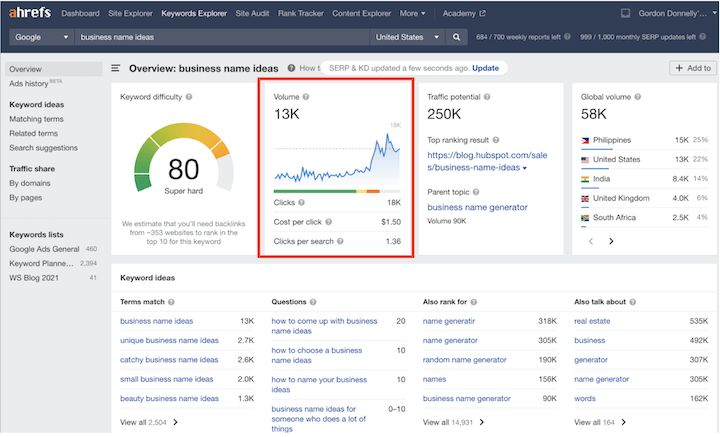Open Traffic share By domains

(30, 183)
